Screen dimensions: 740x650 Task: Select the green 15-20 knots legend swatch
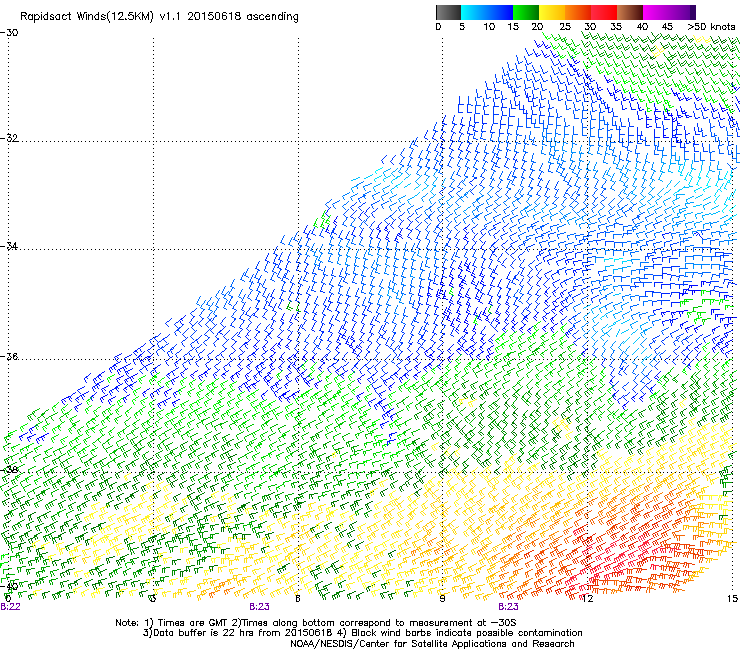(x=526, y=12)
